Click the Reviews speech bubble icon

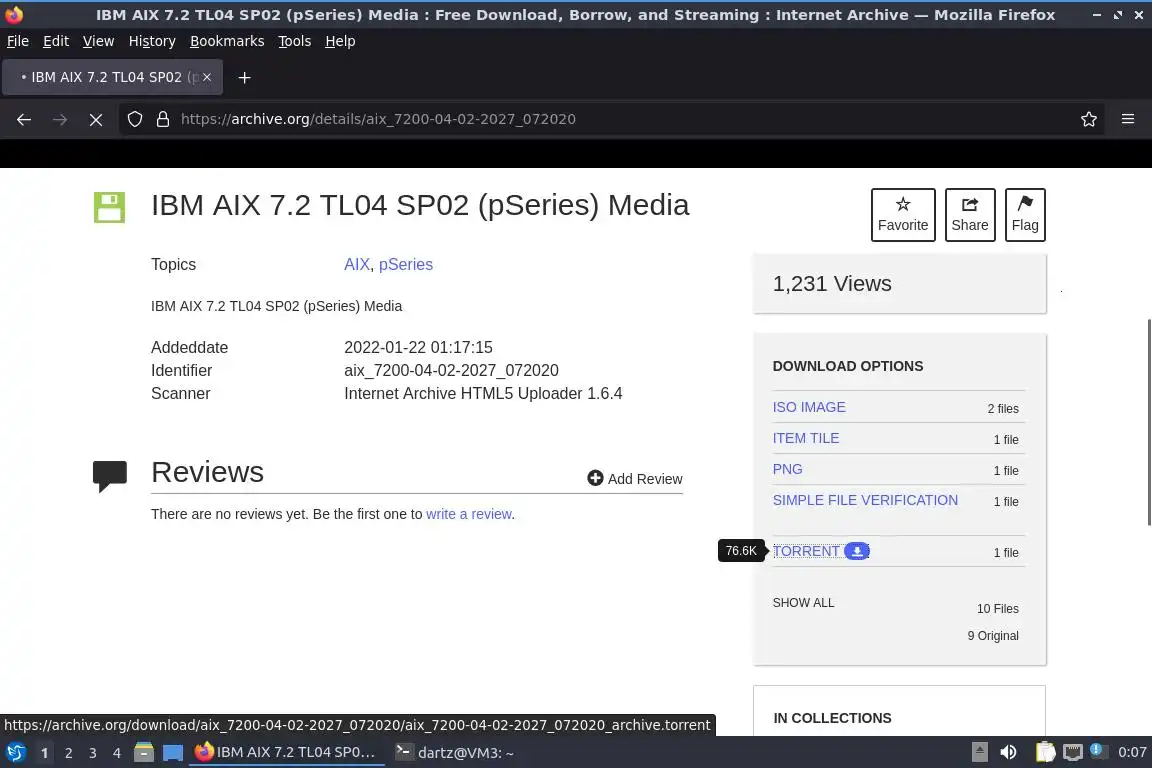click(109, 475)
